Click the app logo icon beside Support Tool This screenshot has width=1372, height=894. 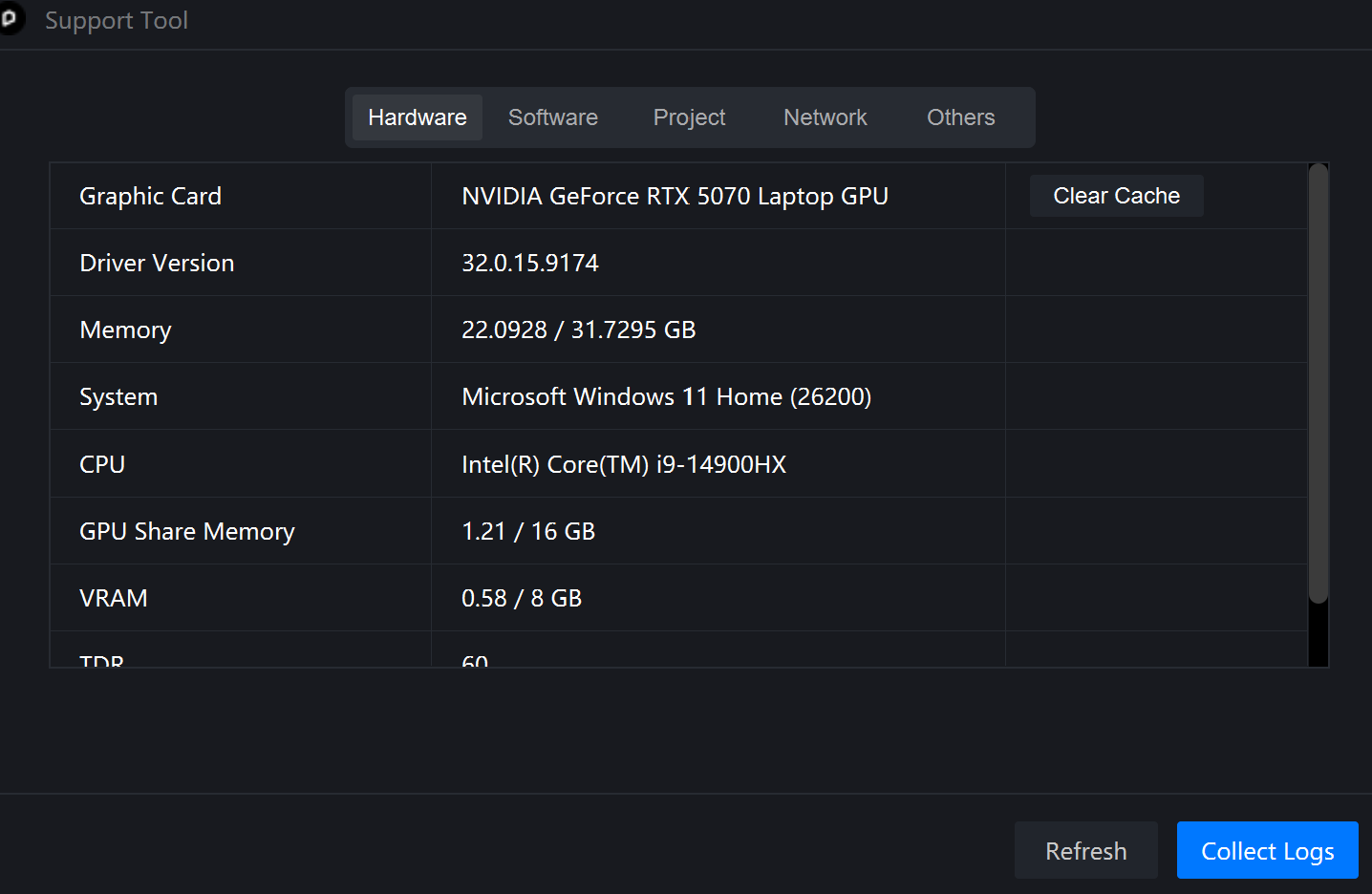coord(10,19)
